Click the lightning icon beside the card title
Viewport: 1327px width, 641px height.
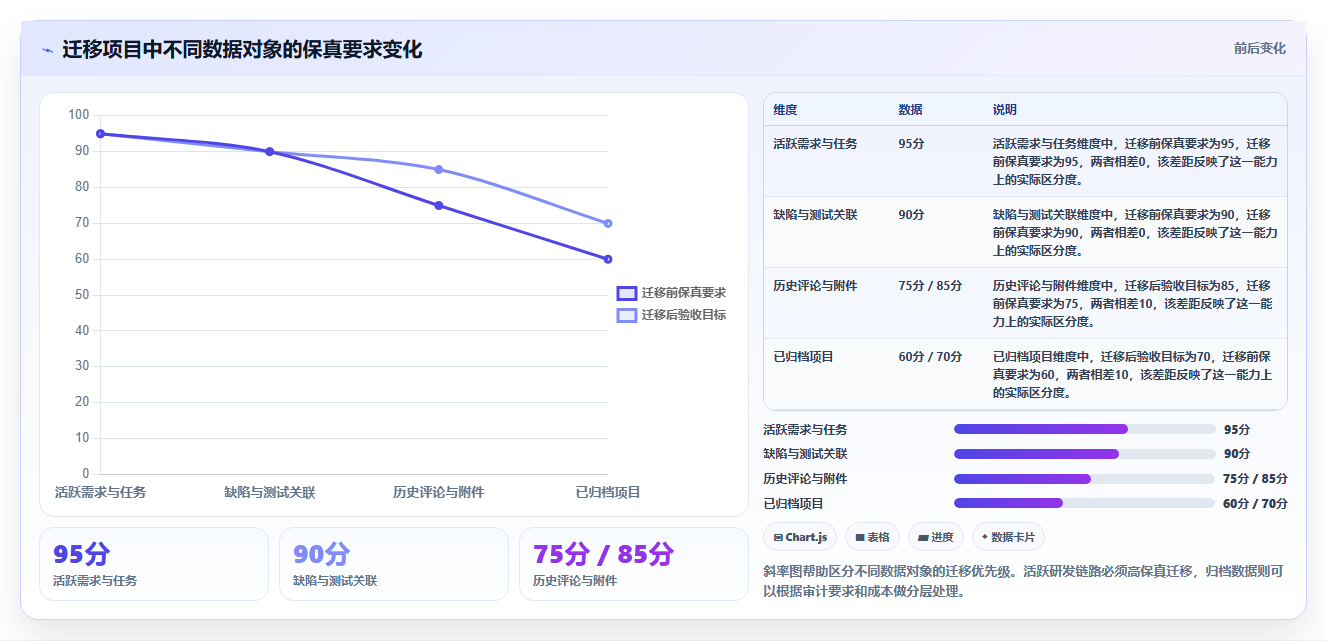point(47,50)
